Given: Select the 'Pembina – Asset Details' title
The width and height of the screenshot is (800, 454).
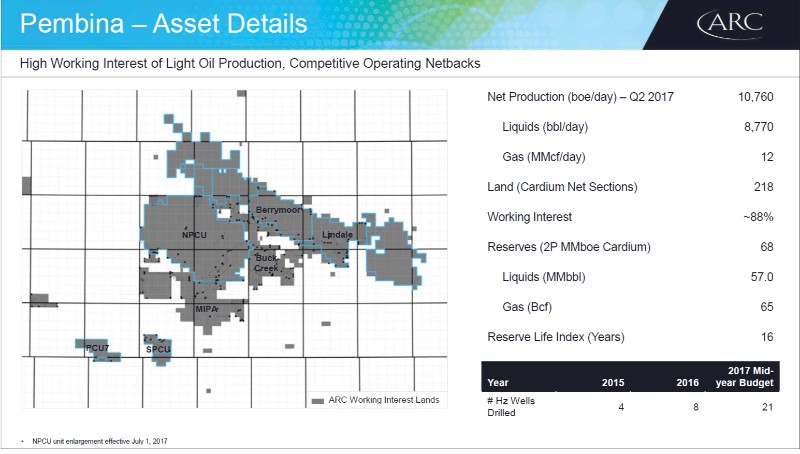Looking at the screenshot, I should 163,24.
